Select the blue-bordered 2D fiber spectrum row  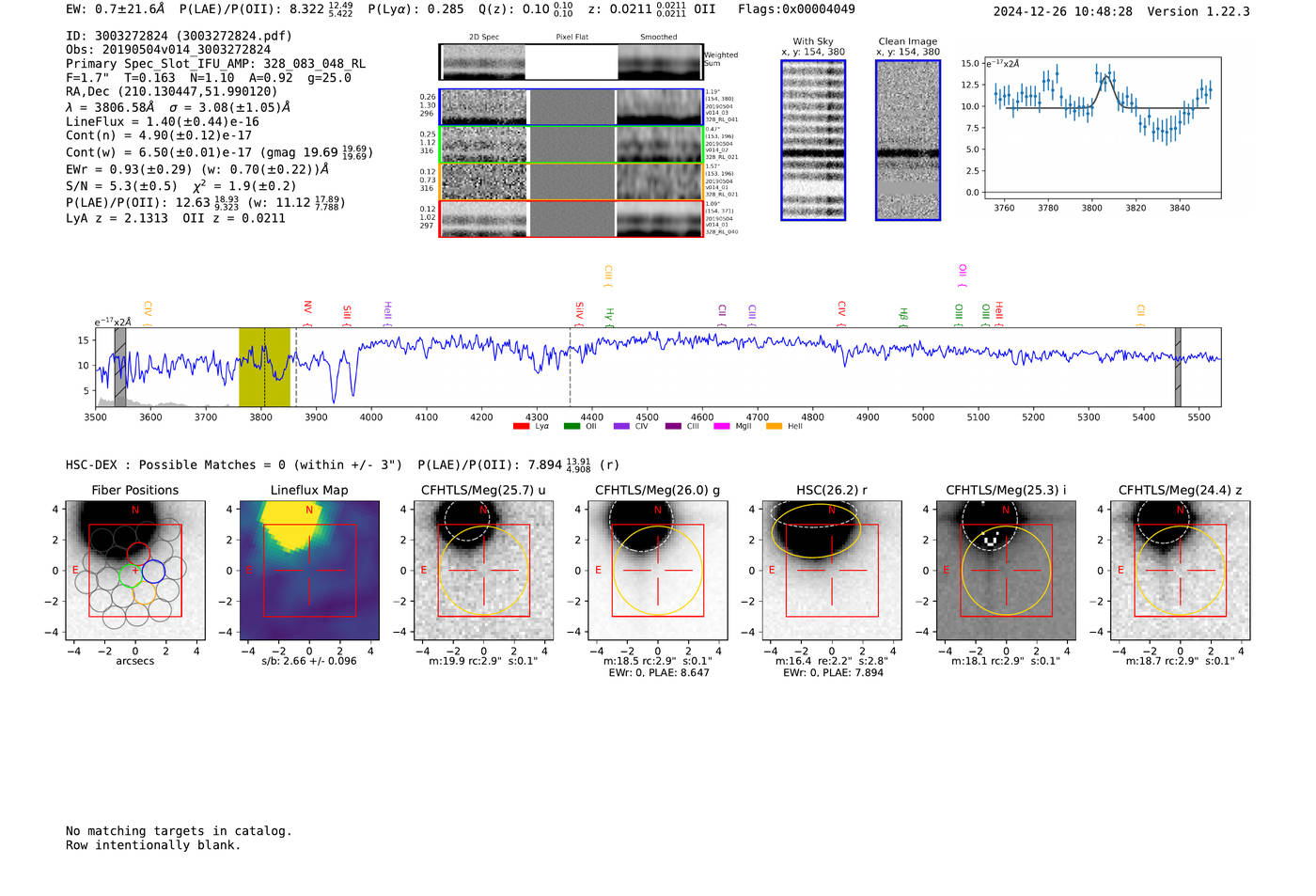coord(572,107)
